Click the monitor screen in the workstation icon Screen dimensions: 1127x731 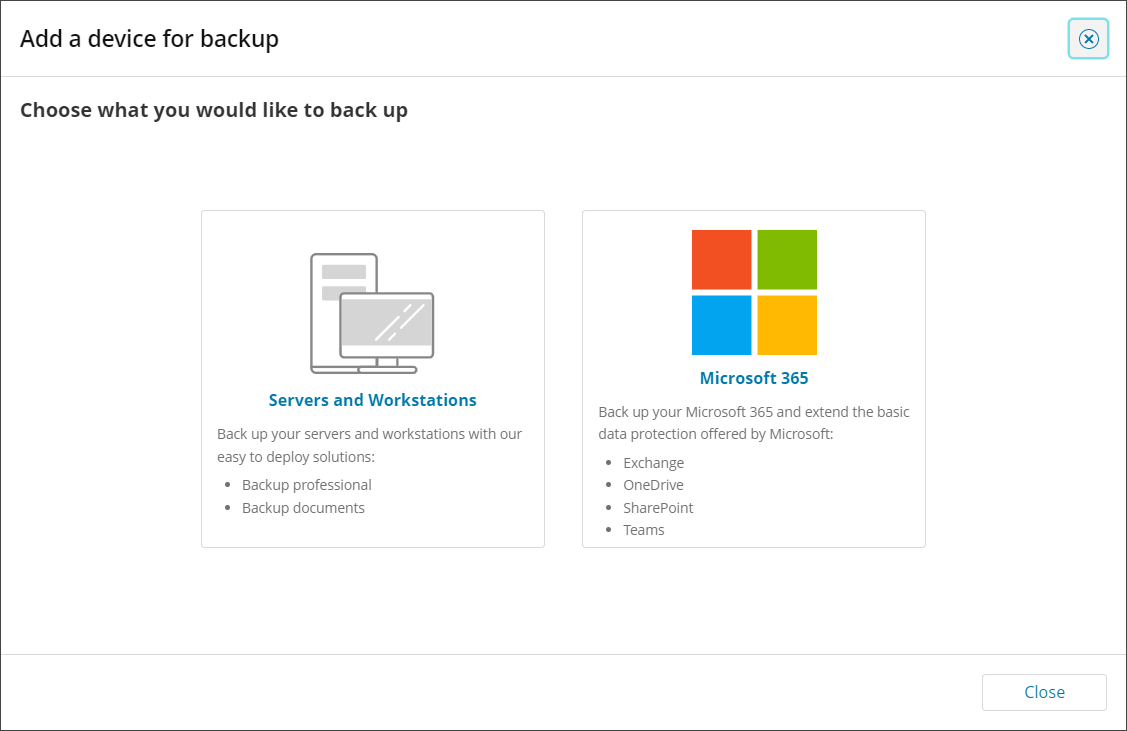pyautogui.click(x=387, y=320)
